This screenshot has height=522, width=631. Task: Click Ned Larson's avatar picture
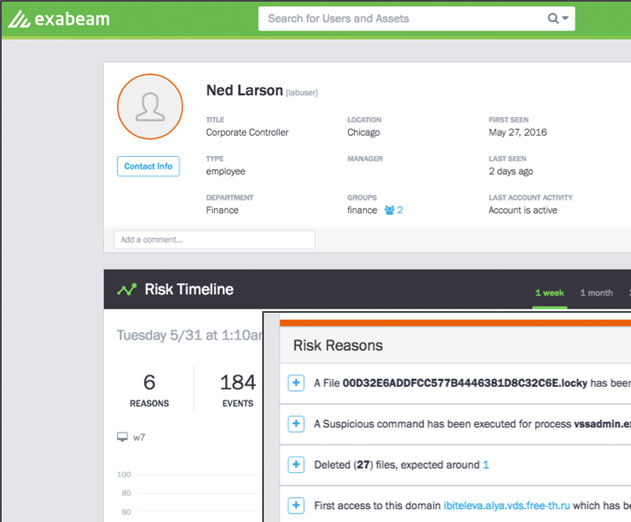[x=150, y=107]
